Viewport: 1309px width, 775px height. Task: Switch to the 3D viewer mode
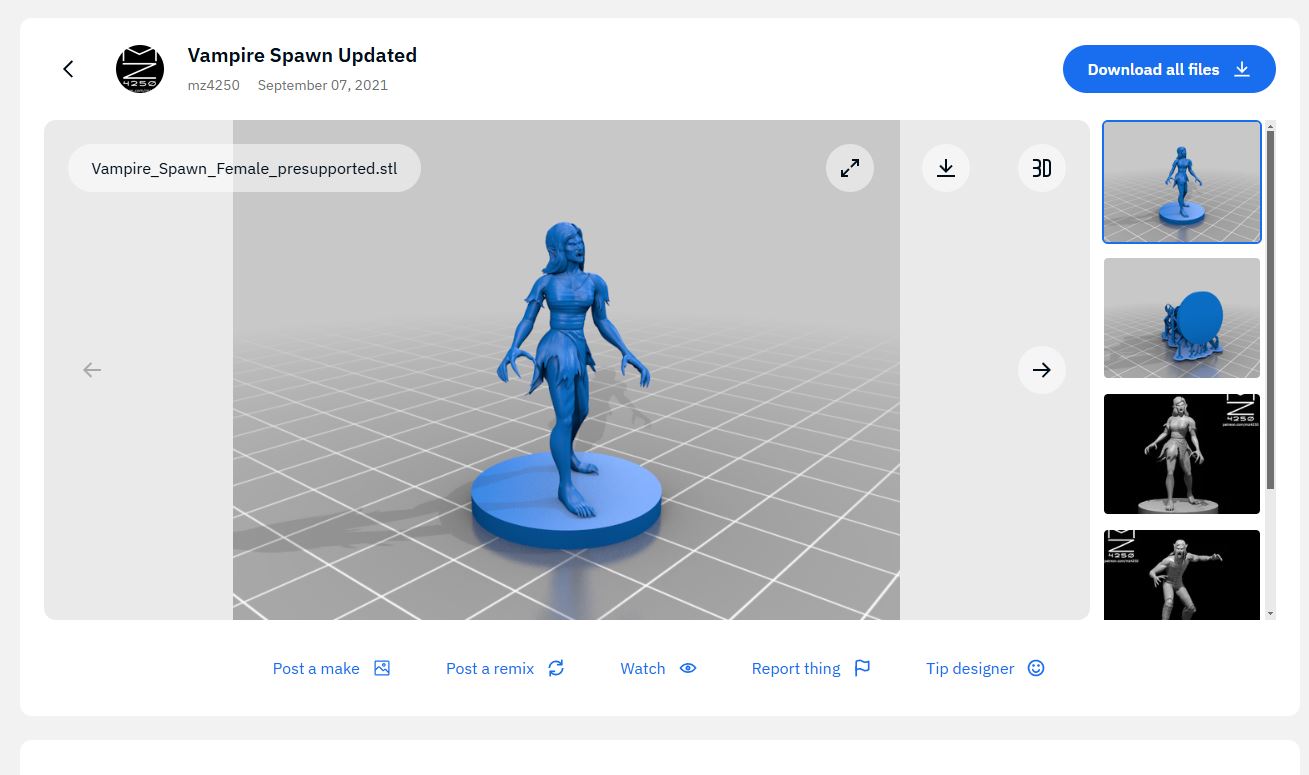[1041, 168]
